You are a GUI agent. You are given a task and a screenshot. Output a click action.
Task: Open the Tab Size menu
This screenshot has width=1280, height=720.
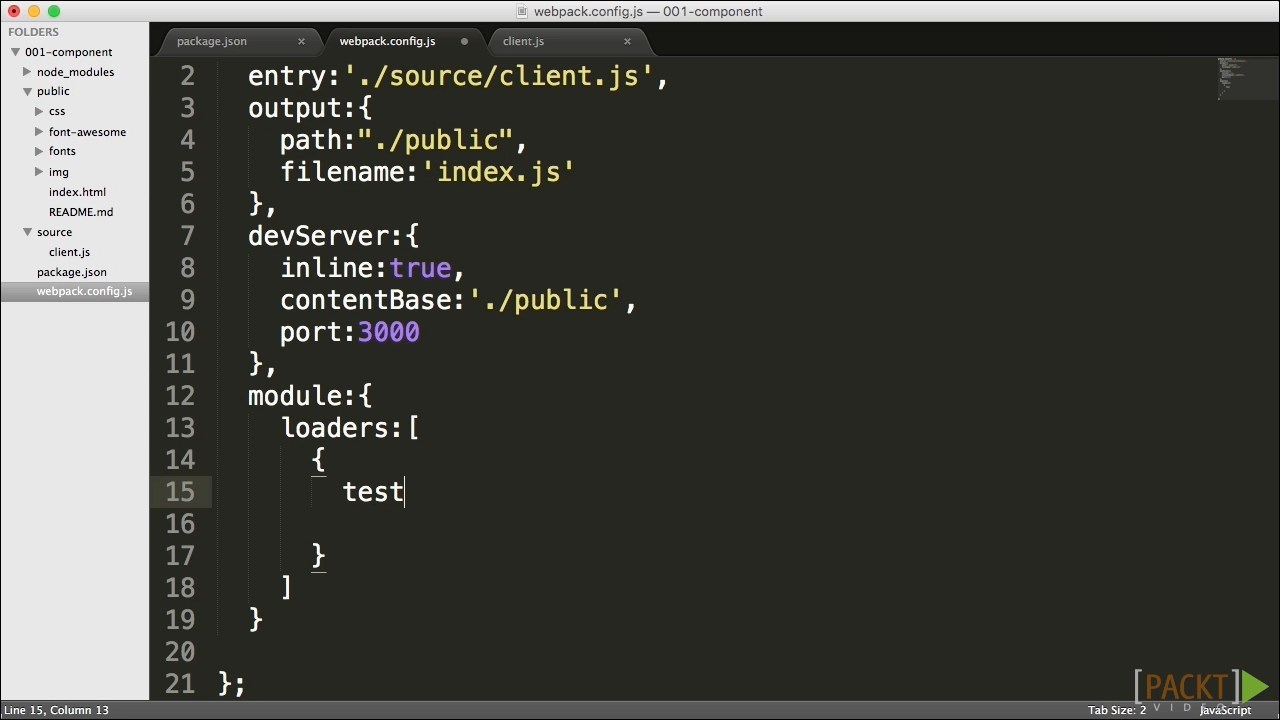pyautogui.click(x=1117, y=710)
